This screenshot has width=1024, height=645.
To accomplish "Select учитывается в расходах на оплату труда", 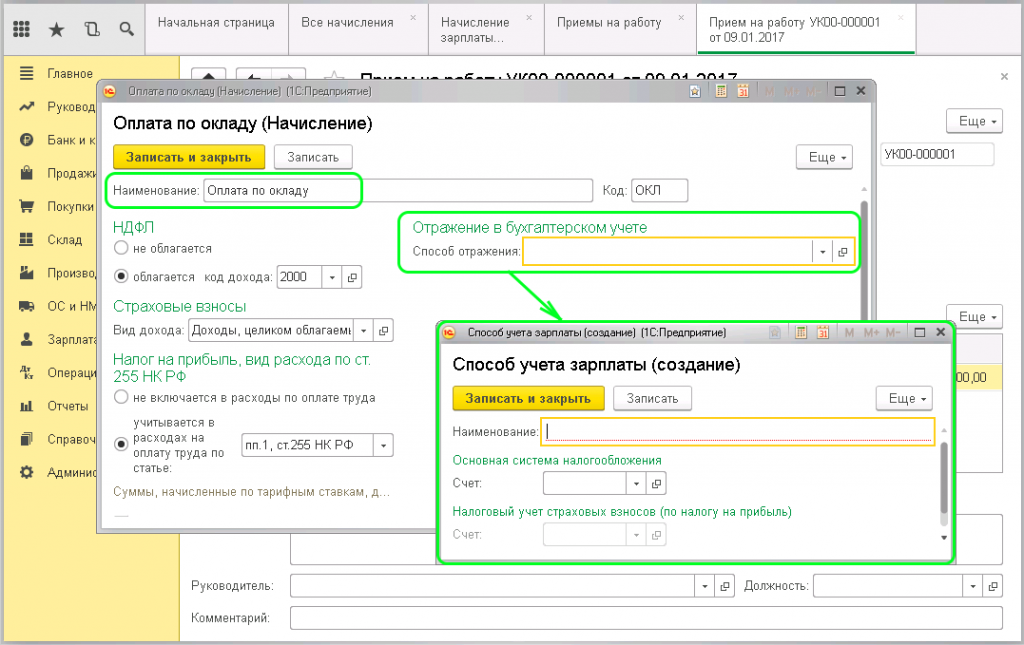I will click(121, 445).
